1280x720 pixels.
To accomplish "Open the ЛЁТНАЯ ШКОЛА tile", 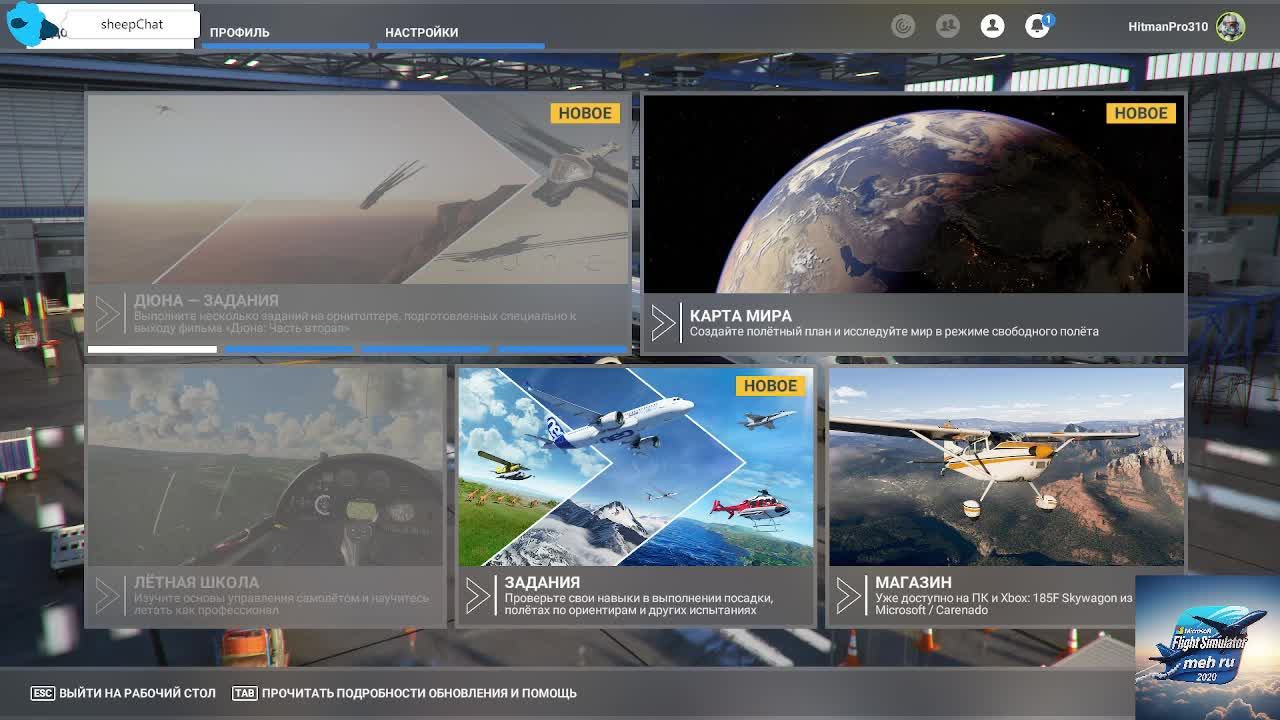I will point(266,497).
